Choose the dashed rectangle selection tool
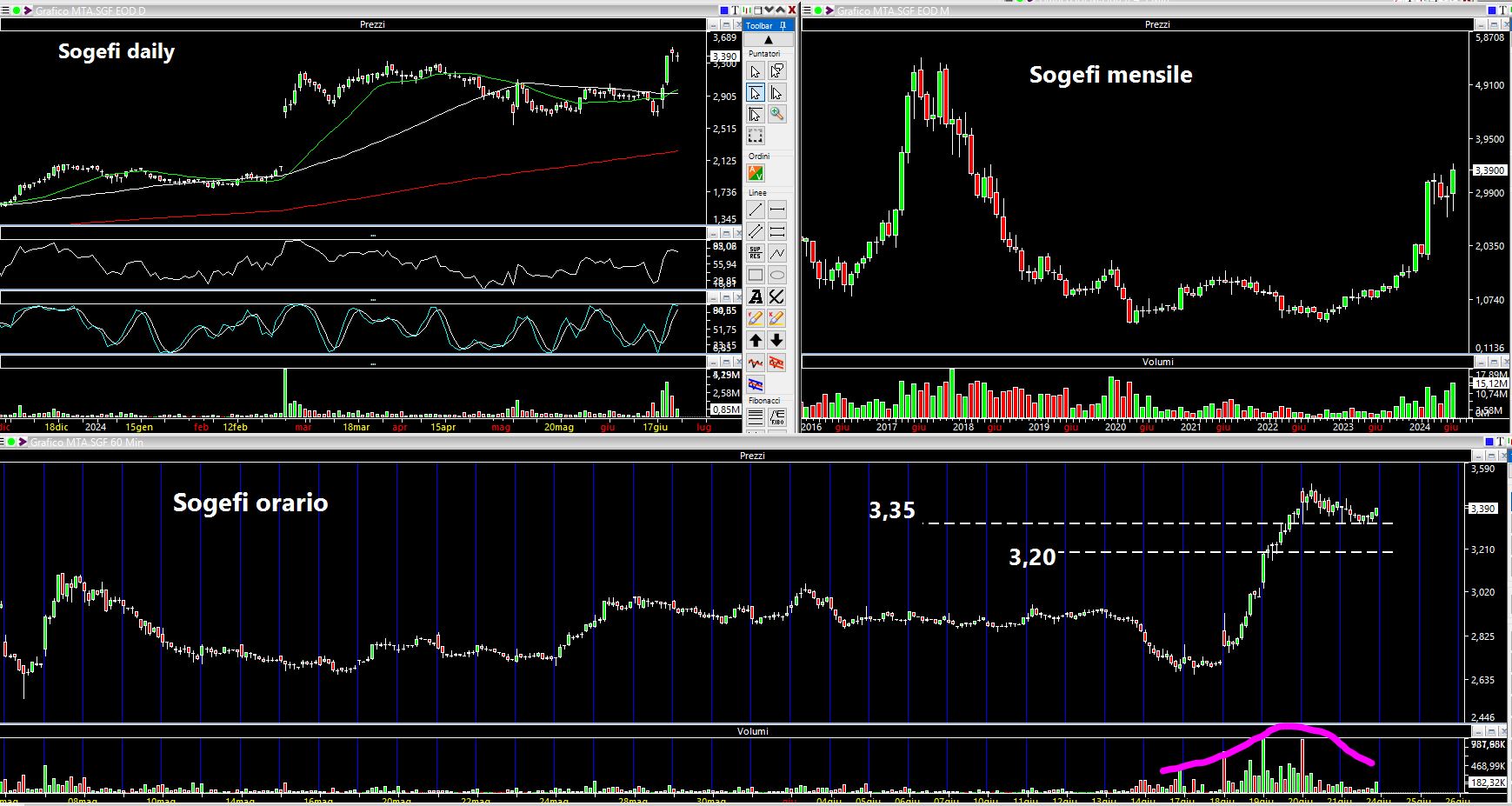1512x806 pixels. pyautogui.click(x=756, y=136)
